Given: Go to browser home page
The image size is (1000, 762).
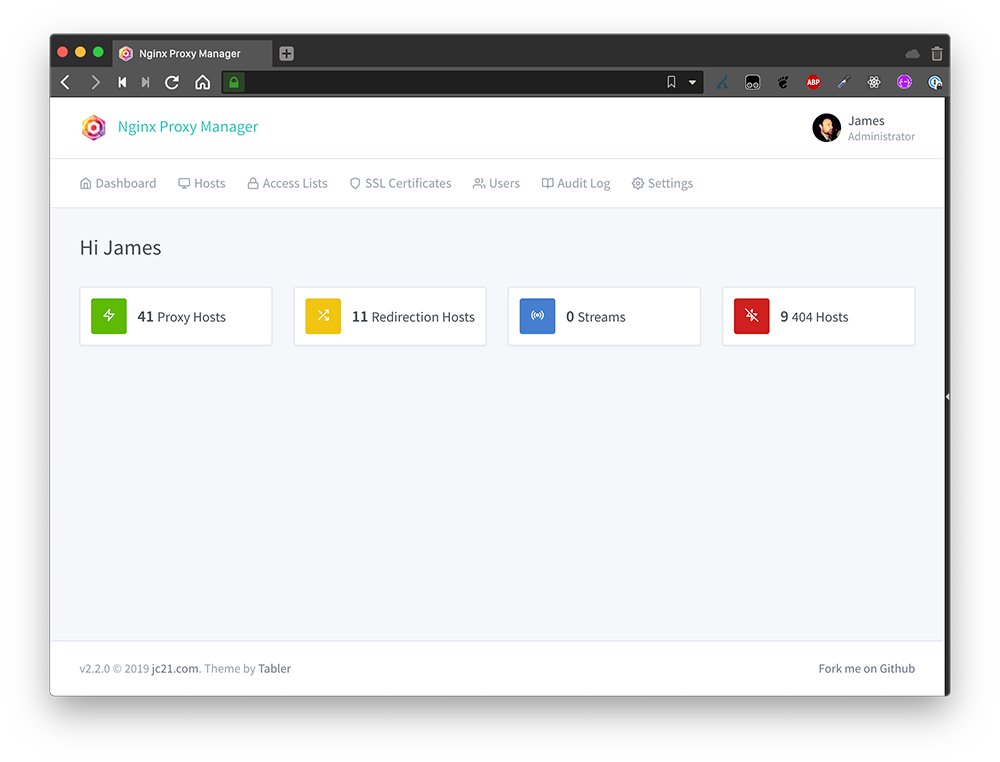Looking at the screenshot, I should (x=202, y=82).
